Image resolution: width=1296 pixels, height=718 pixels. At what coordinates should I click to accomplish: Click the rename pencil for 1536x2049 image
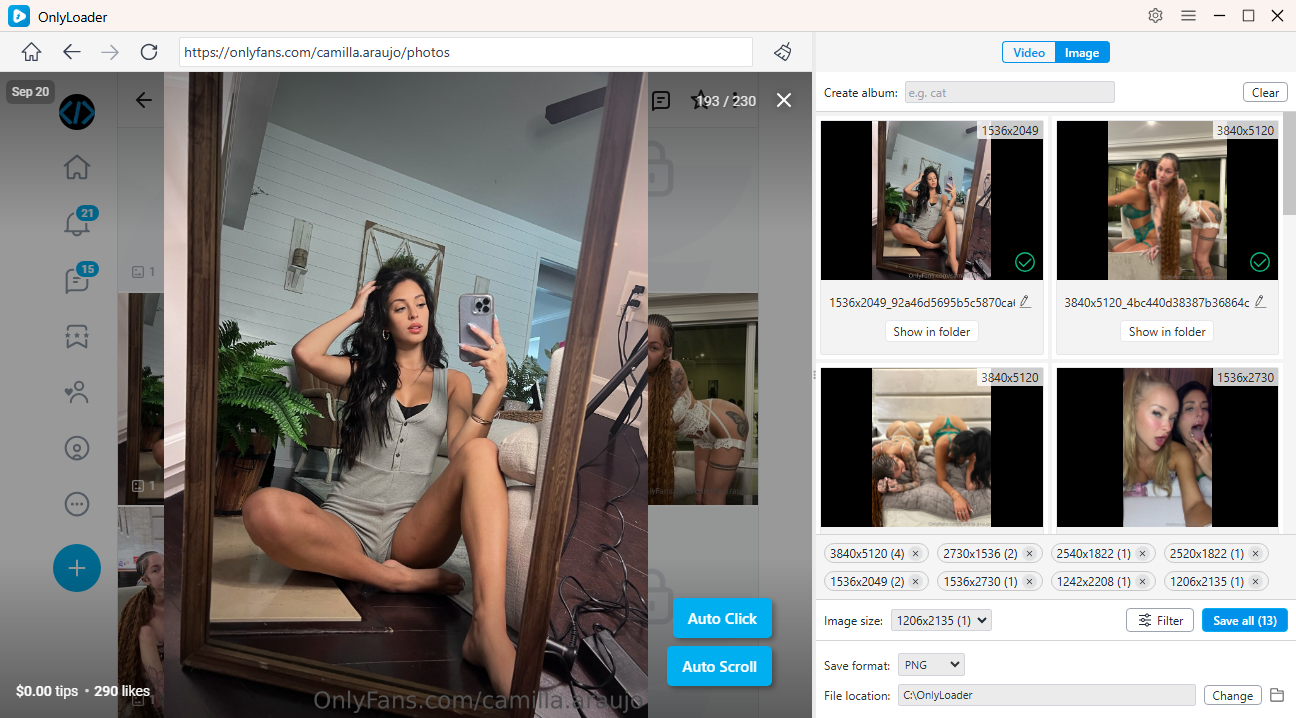click(x=1025, y=302)
